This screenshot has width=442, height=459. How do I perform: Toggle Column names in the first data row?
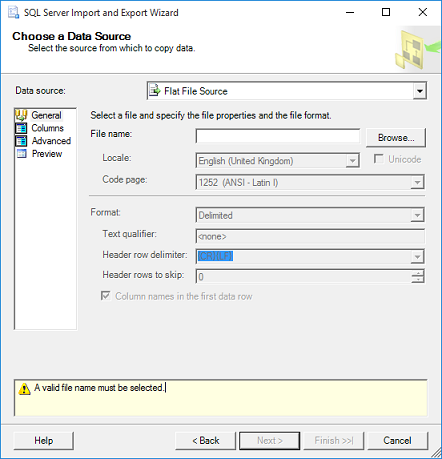click(106, 296)
